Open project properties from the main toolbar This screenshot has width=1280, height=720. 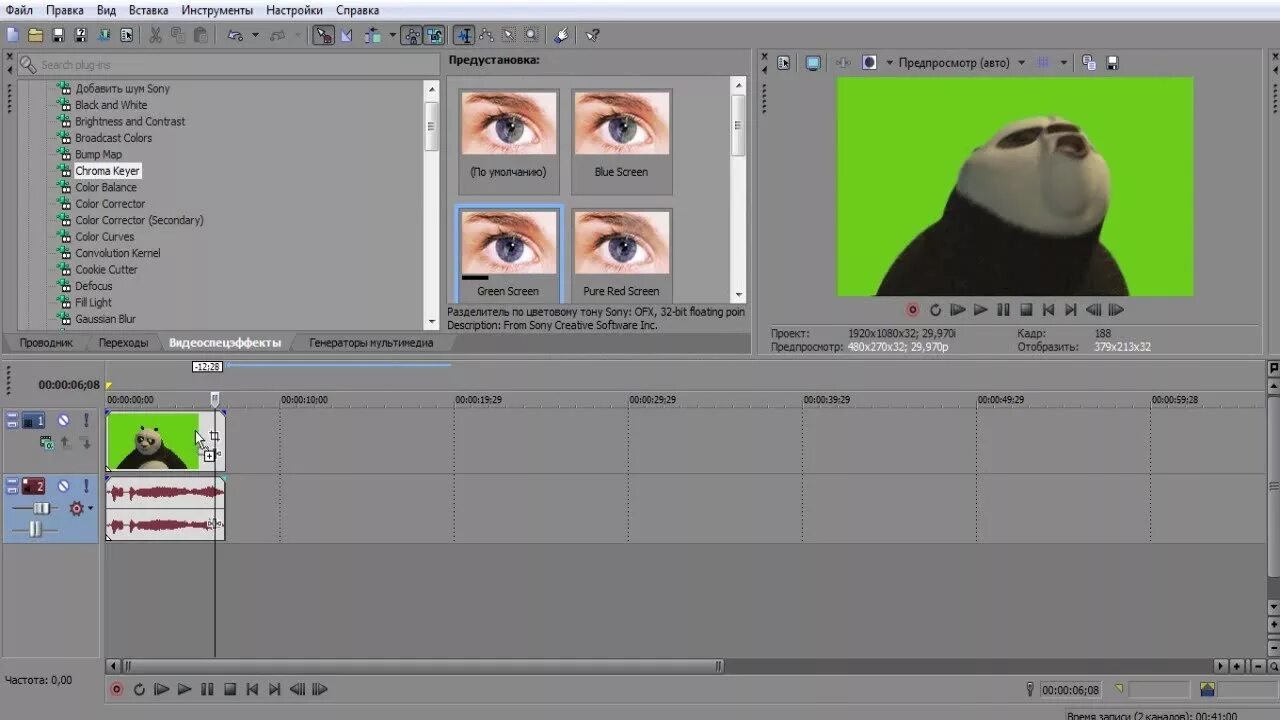click(127, 35)
